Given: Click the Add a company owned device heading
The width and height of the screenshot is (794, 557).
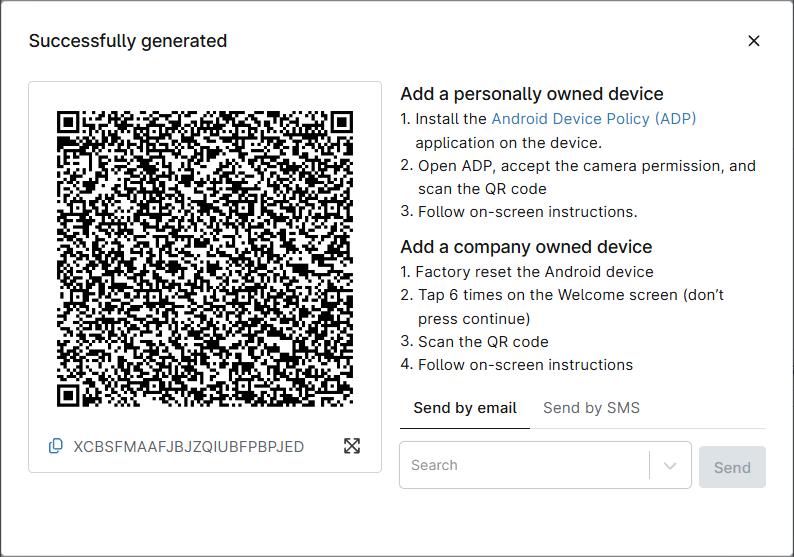Looking at the screenshot, I should click(x=526, y=247).
